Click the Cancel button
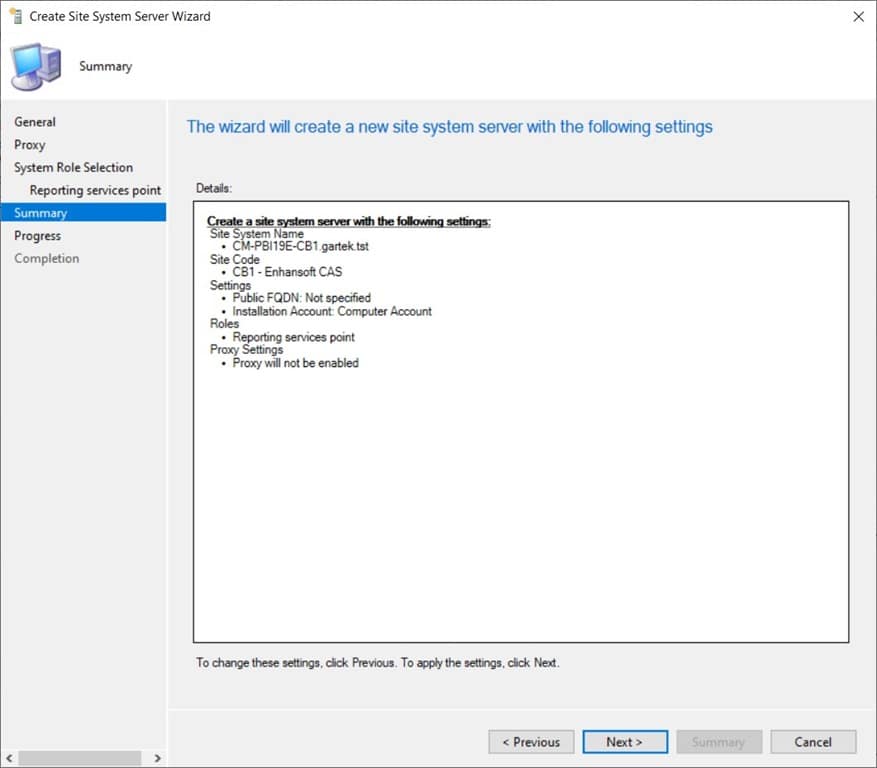Screen dimensions: 877x768 pyautogui.click(x=813, y=742)
